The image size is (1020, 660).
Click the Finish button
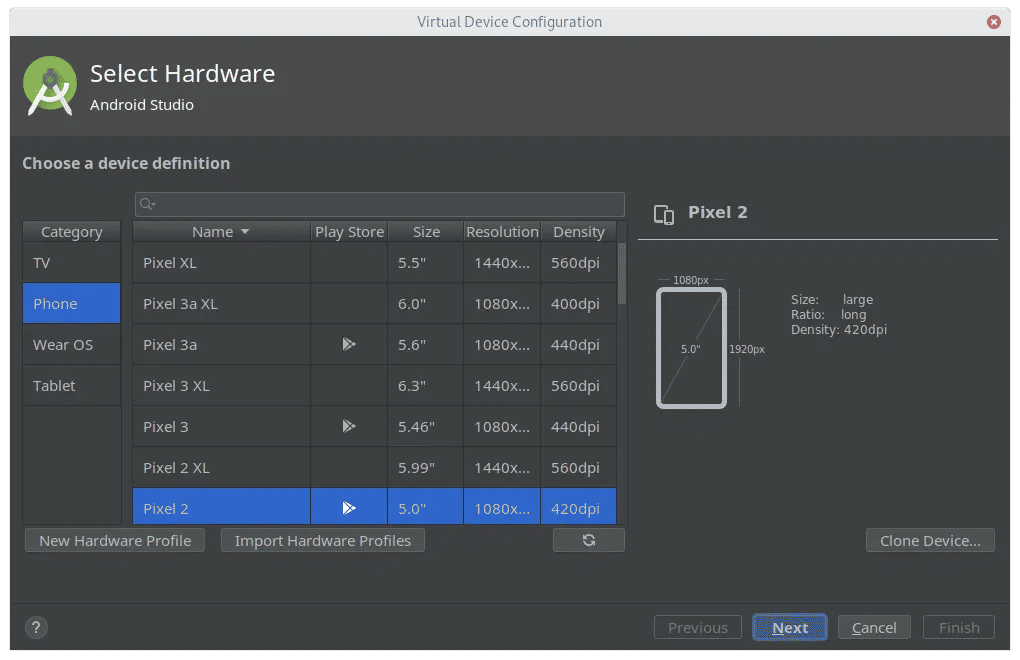coord(959,627)
